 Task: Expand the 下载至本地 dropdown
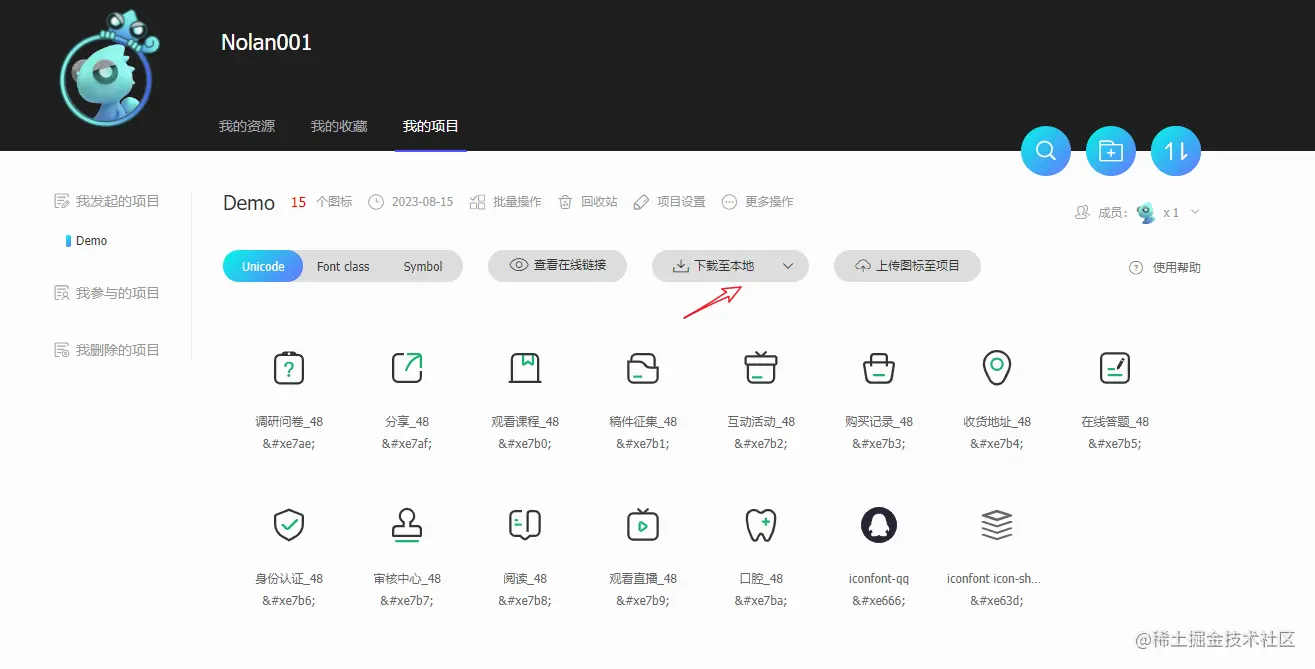point(789,266)
